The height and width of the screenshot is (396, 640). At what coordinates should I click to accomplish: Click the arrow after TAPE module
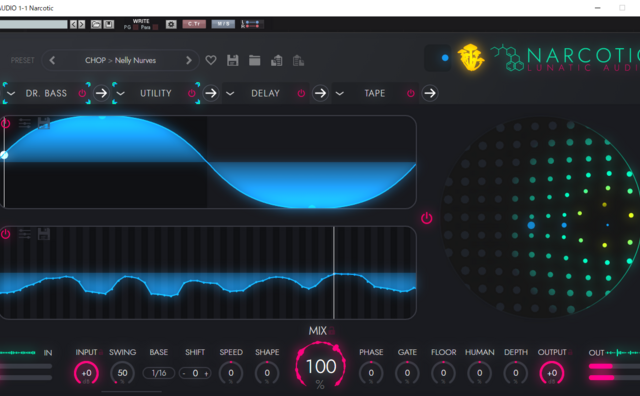point(429,93)
